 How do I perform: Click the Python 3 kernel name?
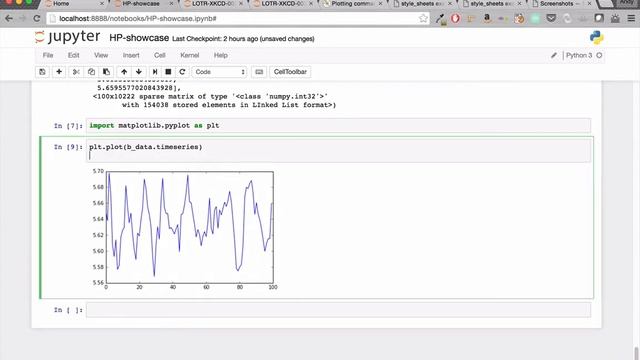coord(579,55)
